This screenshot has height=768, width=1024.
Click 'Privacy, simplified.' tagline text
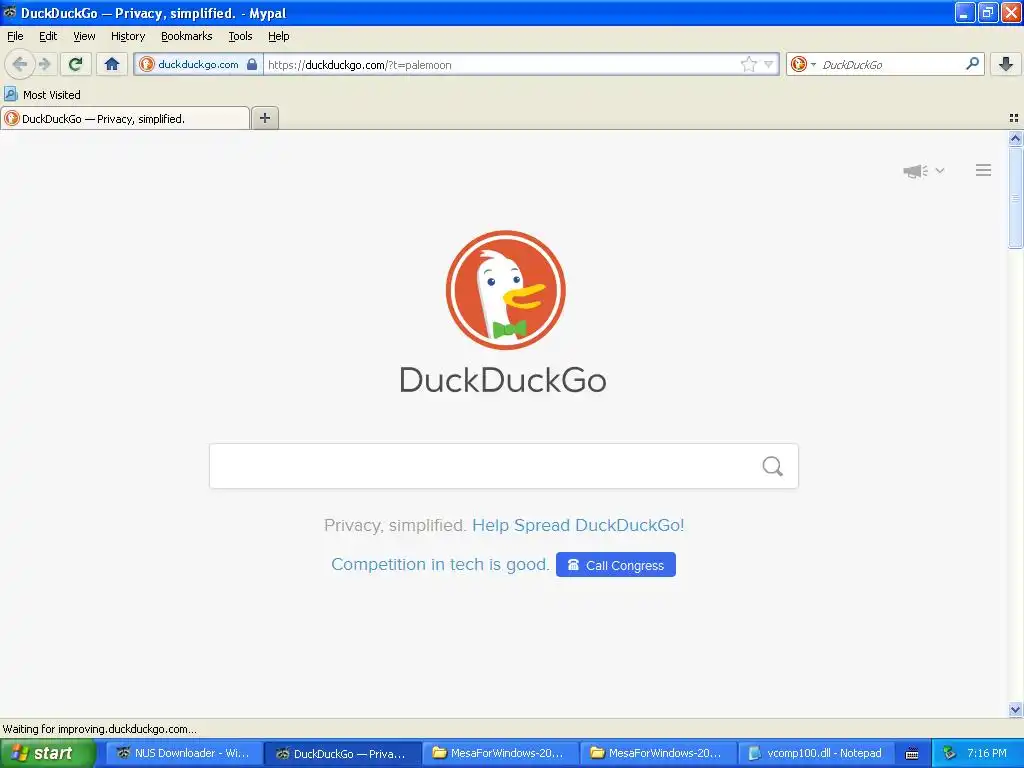(395, 525)
